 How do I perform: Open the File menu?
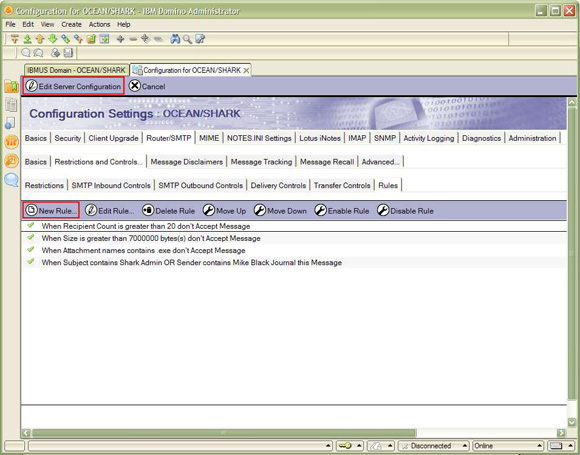(10, 24)
